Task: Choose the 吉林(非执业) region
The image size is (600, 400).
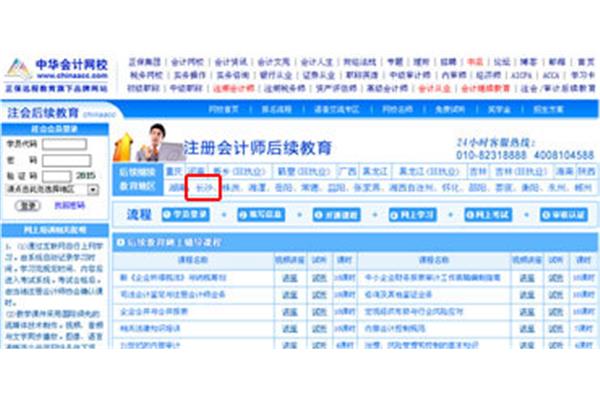Action: click(x=521, y=171)
